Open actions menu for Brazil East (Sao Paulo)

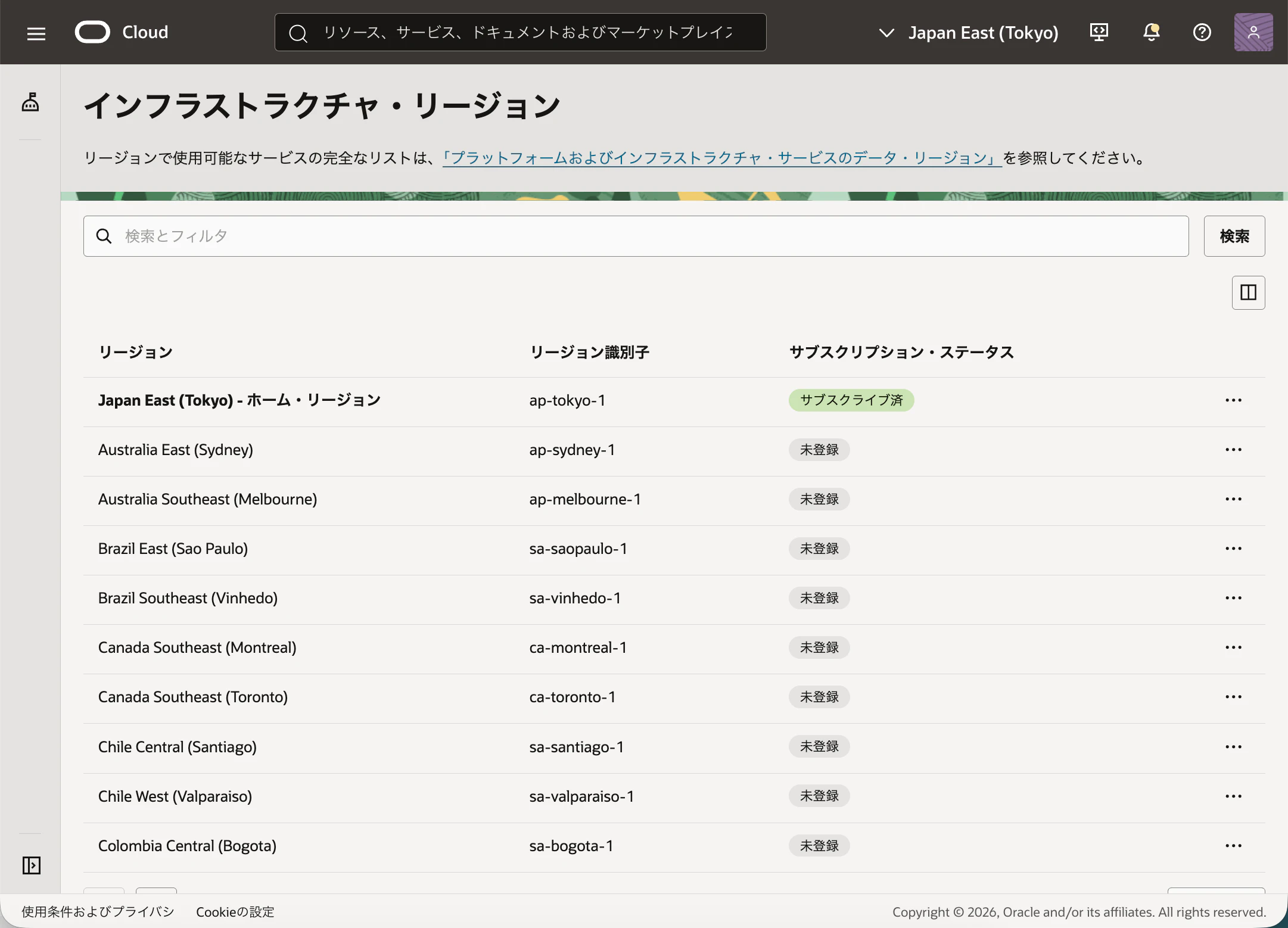tap(1234, 549)
